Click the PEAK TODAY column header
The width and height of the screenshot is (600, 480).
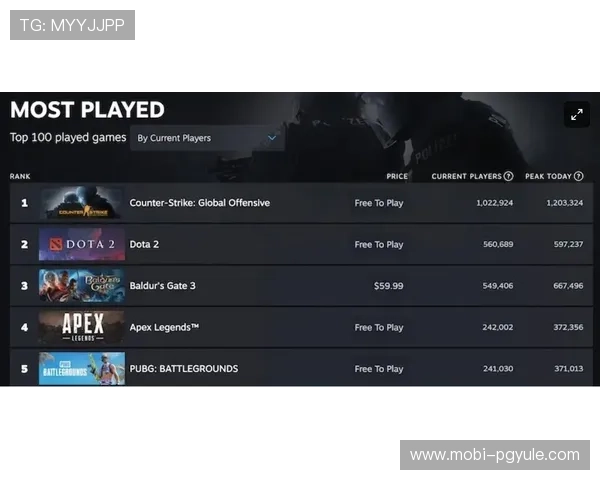pos(548,176)
